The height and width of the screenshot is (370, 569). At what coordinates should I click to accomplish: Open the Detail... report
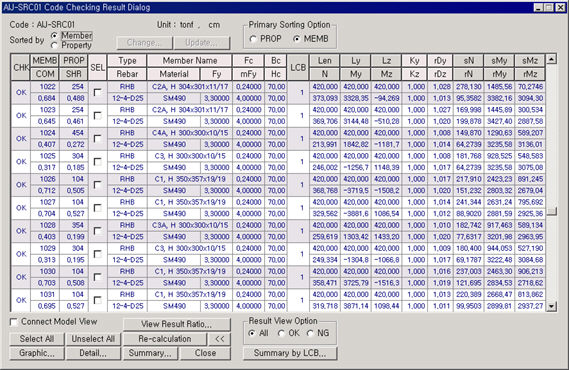(93, 353)
